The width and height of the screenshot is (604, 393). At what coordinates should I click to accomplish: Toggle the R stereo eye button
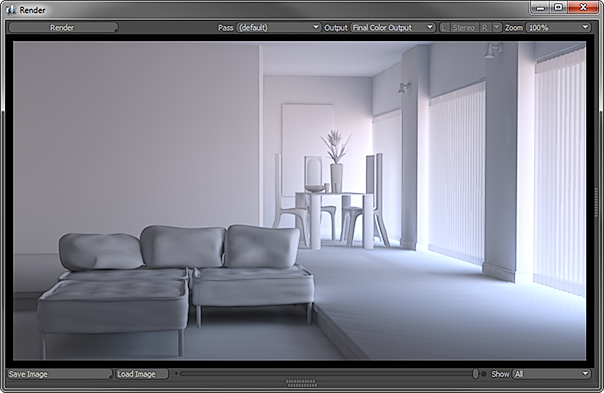coord(485,27)
